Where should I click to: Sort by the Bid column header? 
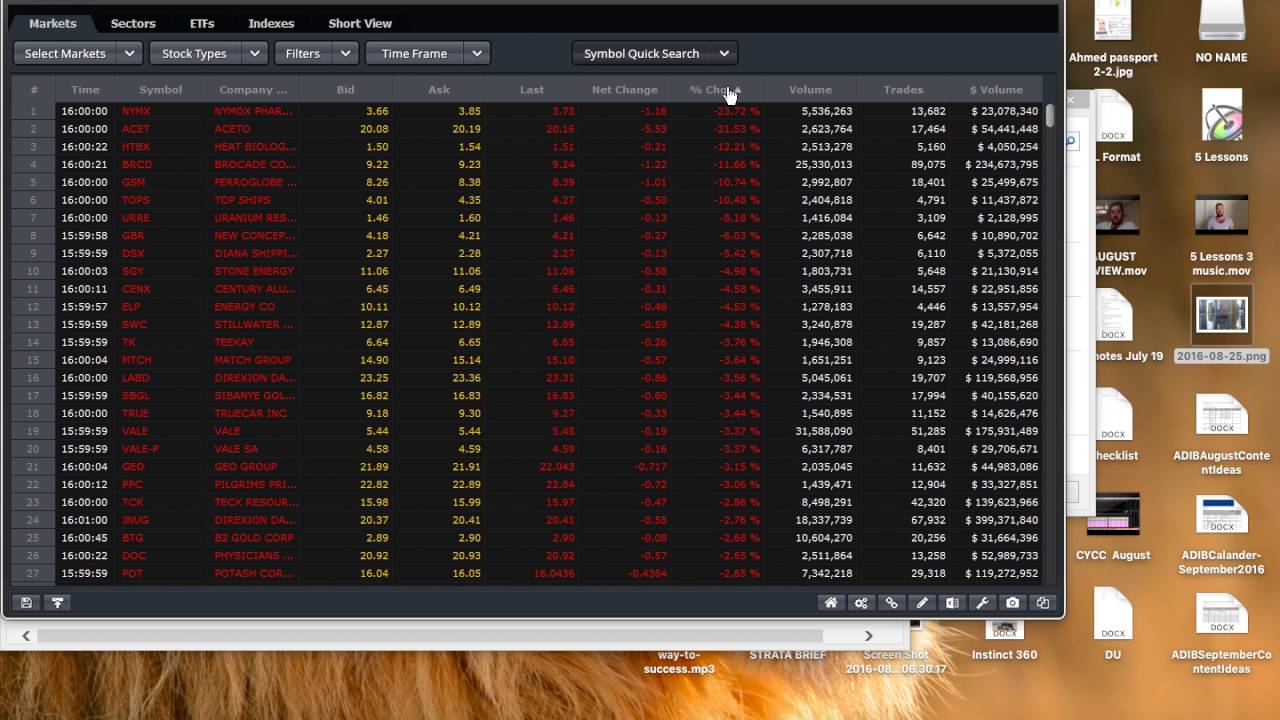point(345,90)
